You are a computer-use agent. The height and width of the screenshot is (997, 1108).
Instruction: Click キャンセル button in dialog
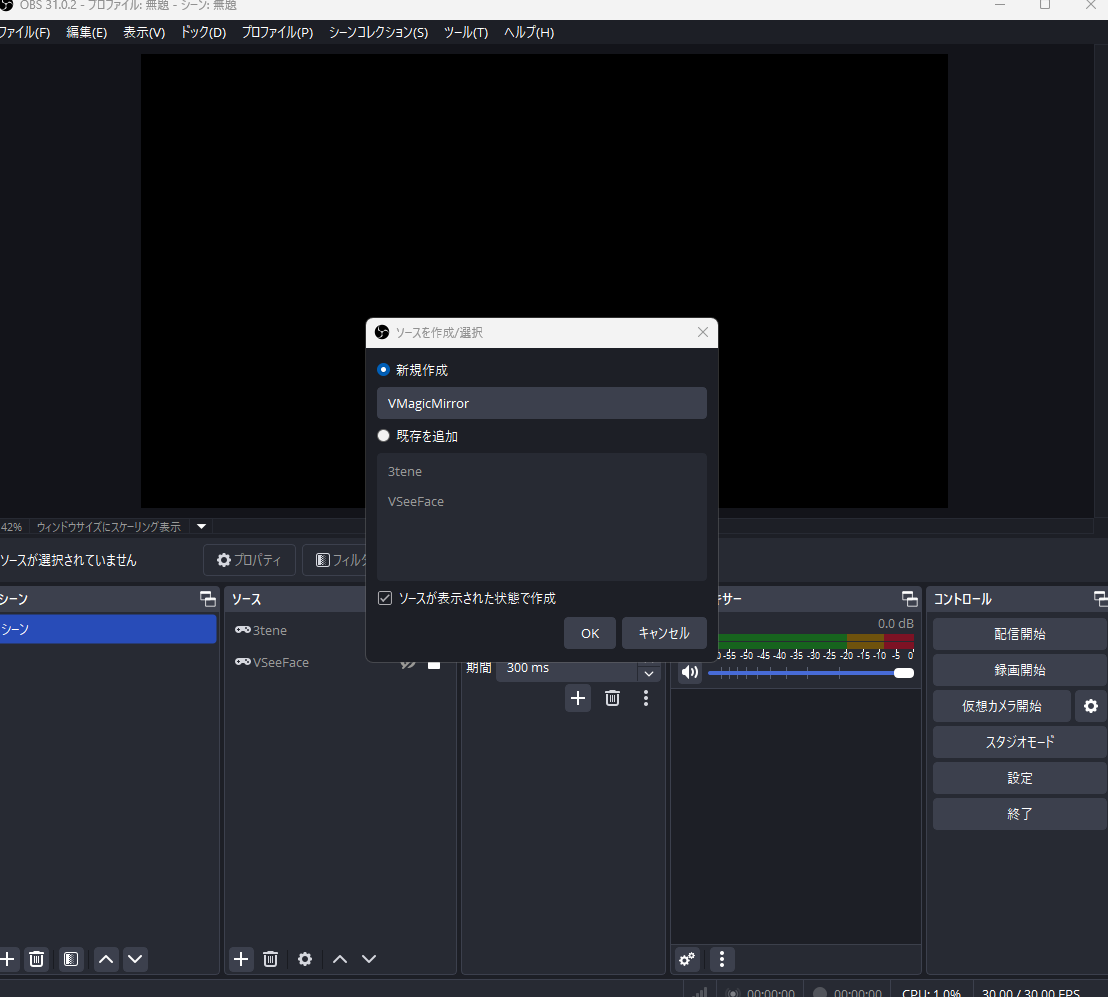pos(664,633)
